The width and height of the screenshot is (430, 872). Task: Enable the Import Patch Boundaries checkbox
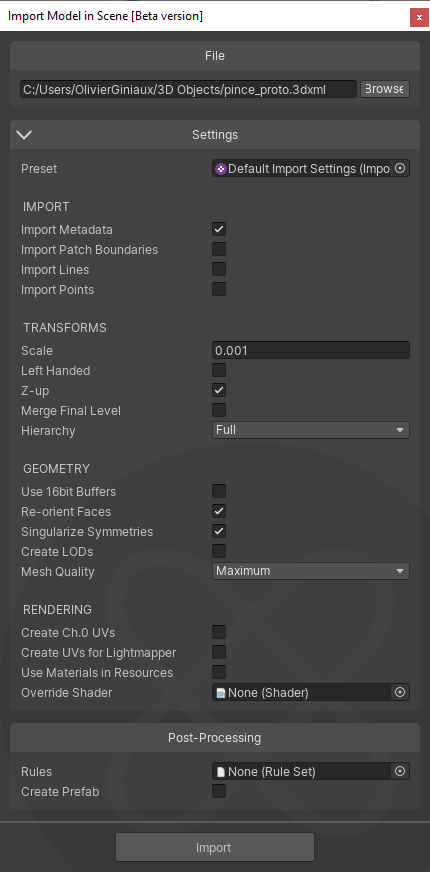click(219, 249)
